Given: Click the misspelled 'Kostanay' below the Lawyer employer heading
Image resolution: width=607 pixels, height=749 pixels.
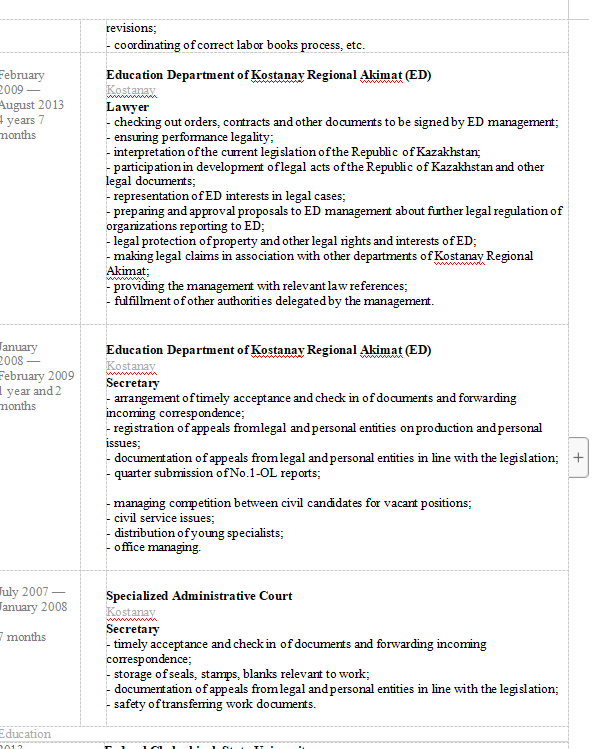Looking at the screenshot, I should 131,91.
